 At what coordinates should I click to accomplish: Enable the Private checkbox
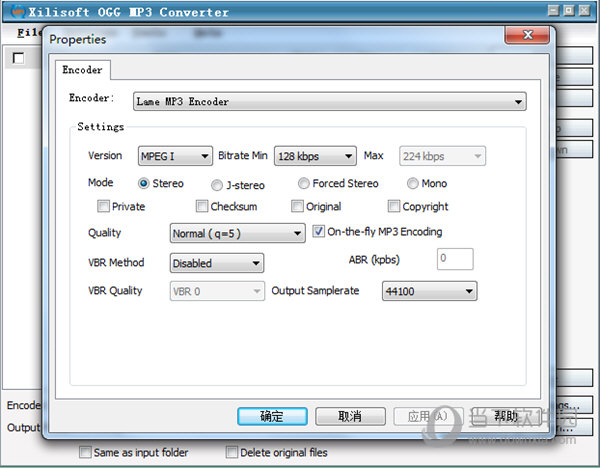pos(103,206)
